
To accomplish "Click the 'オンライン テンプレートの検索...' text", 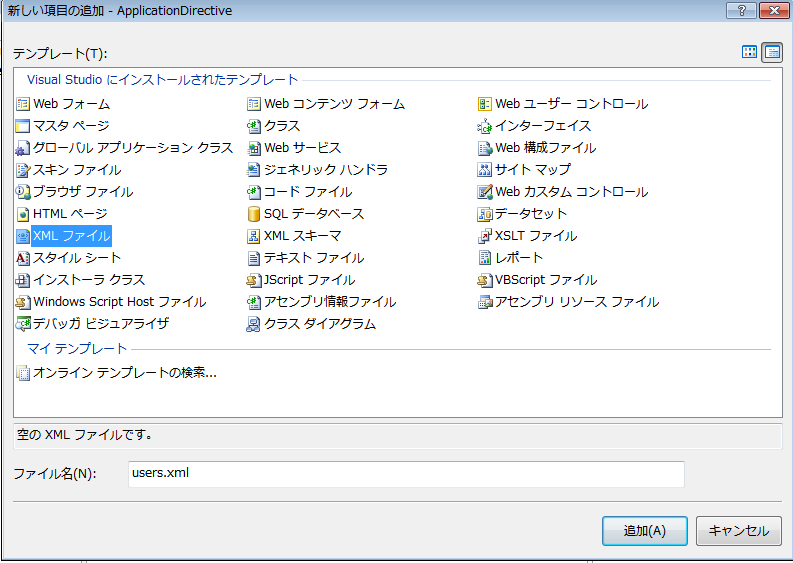I will pos(125,373).
